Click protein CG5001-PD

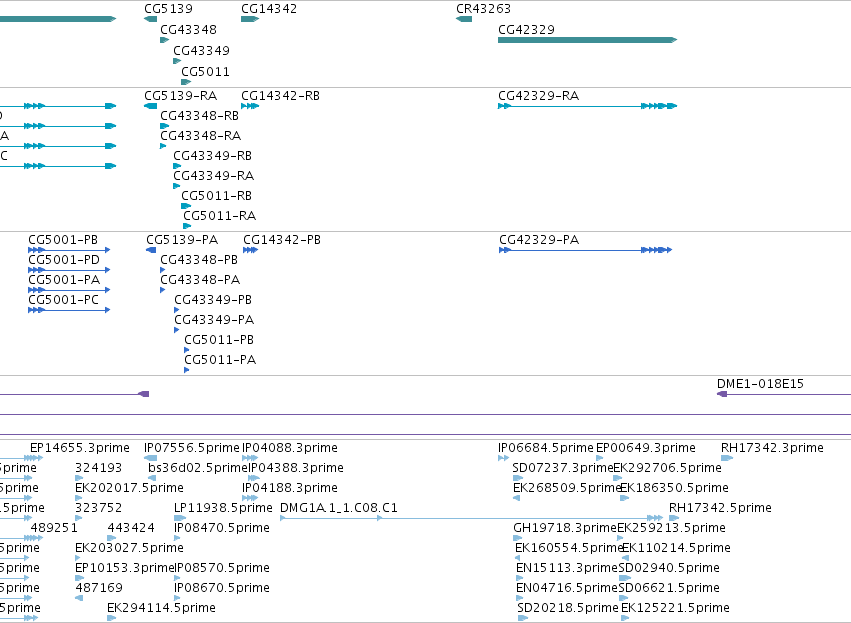coord(69,270)
